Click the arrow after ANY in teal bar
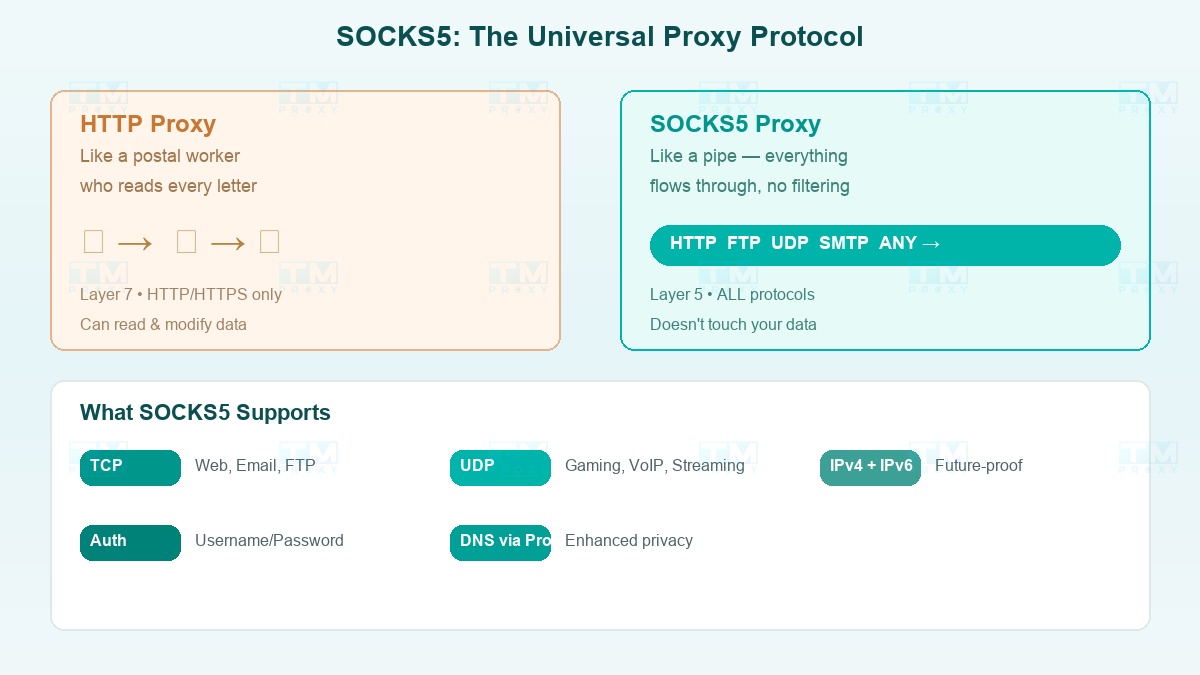1200x675 pixels. click(x=931, y=244)
